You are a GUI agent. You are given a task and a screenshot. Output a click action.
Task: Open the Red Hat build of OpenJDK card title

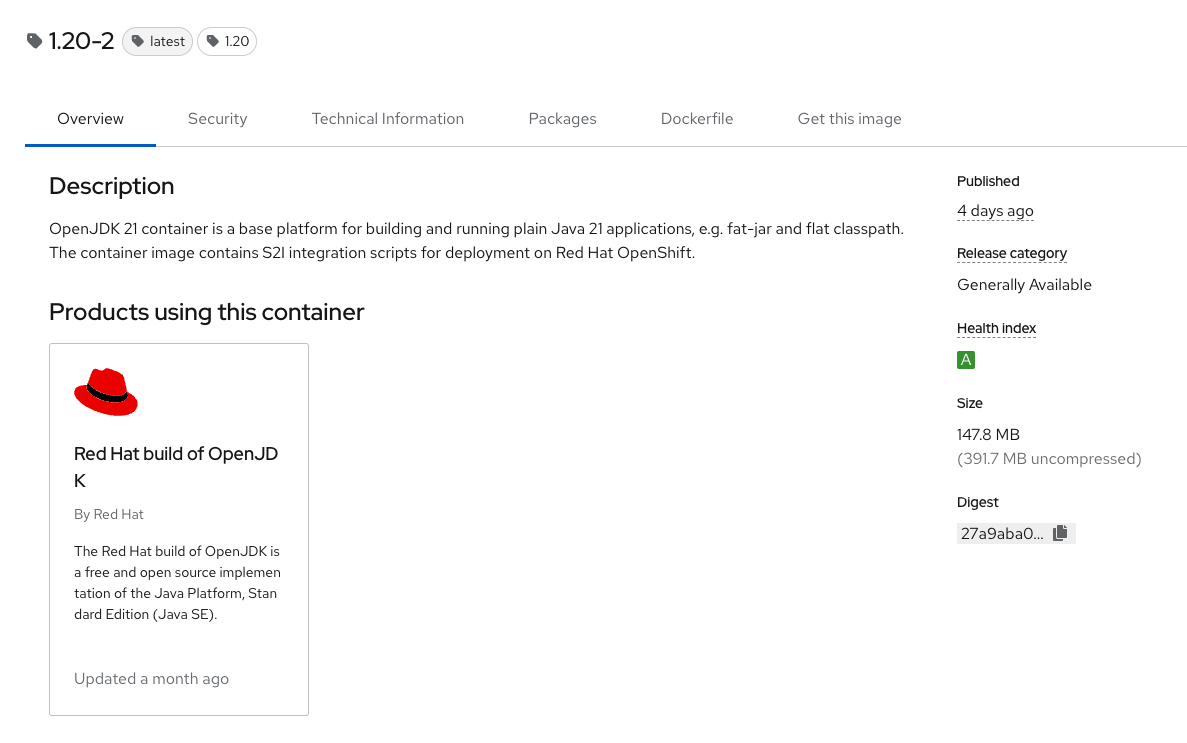click(x=176, y=467)
